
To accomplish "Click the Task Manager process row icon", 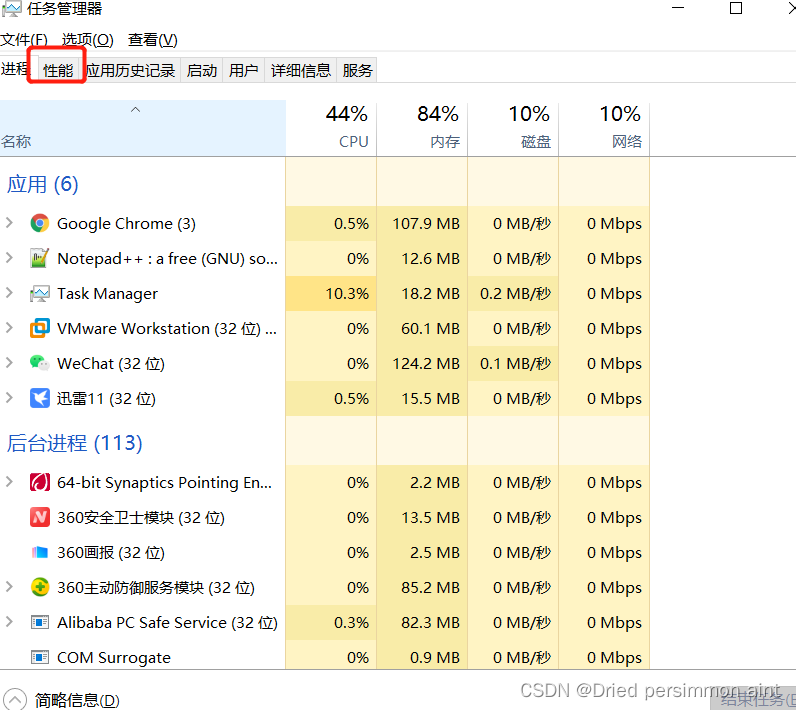I will point(40,293).
